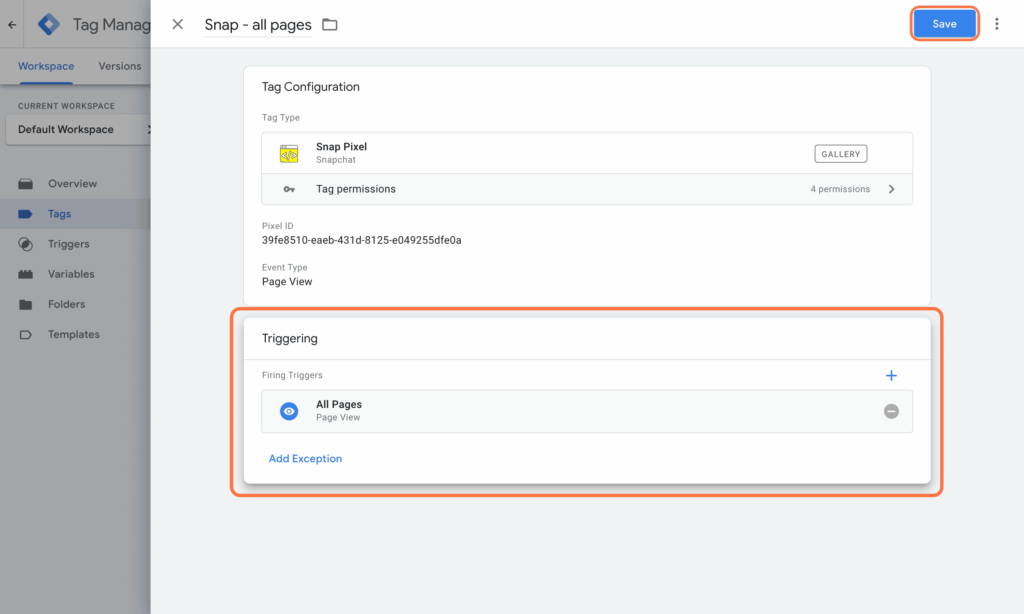
Task: Open the Default Workspace selector
Action: coord(78,129)
